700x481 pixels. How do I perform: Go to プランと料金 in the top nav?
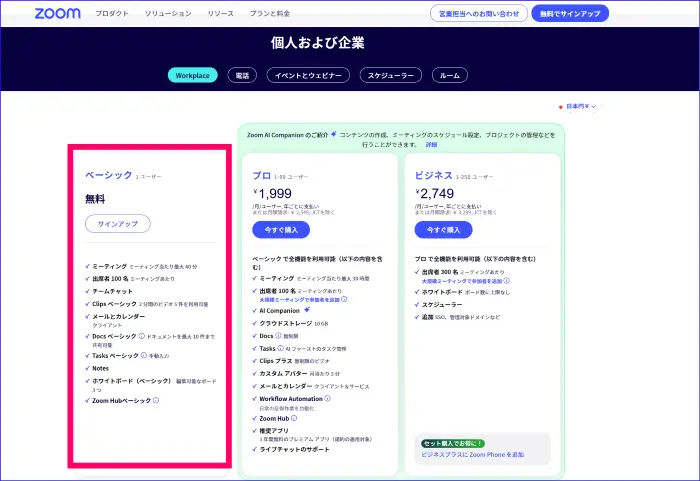[x=270, y=13]
